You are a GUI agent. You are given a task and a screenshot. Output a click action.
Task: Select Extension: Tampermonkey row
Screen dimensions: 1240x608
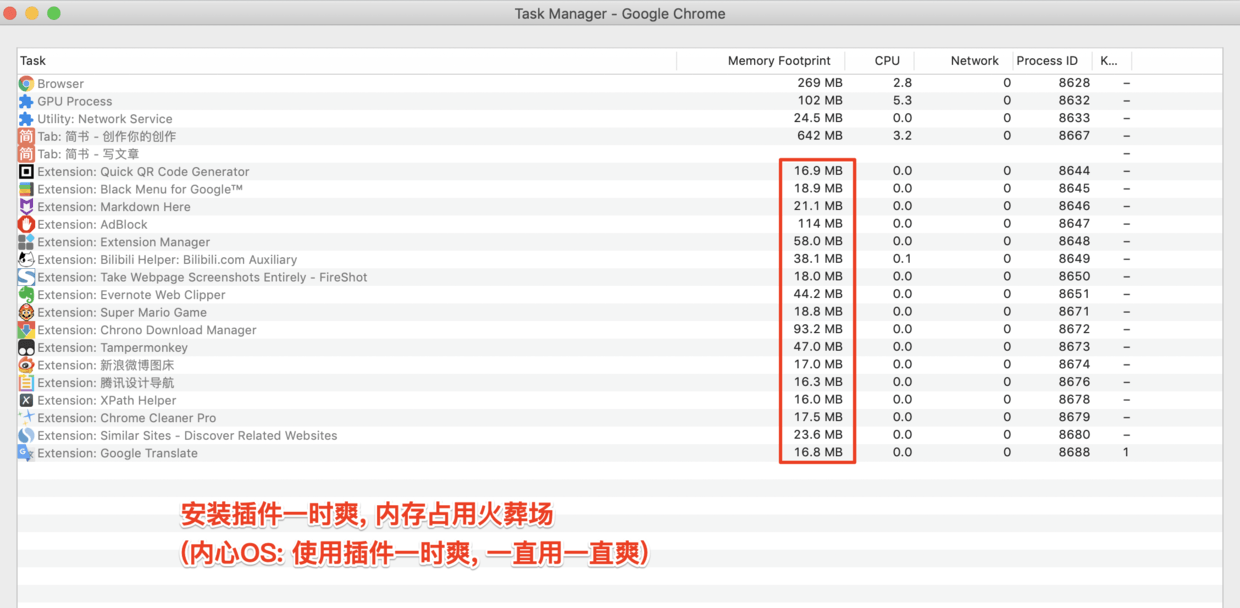pyautogui.click(x=620, y=348)
